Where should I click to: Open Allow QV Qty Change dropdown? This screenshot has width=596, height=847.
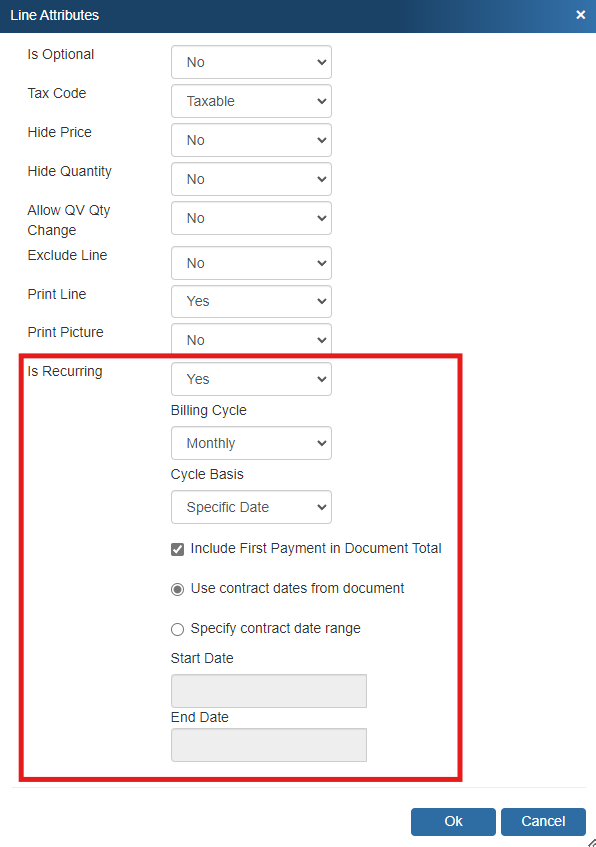click(251, 218)
